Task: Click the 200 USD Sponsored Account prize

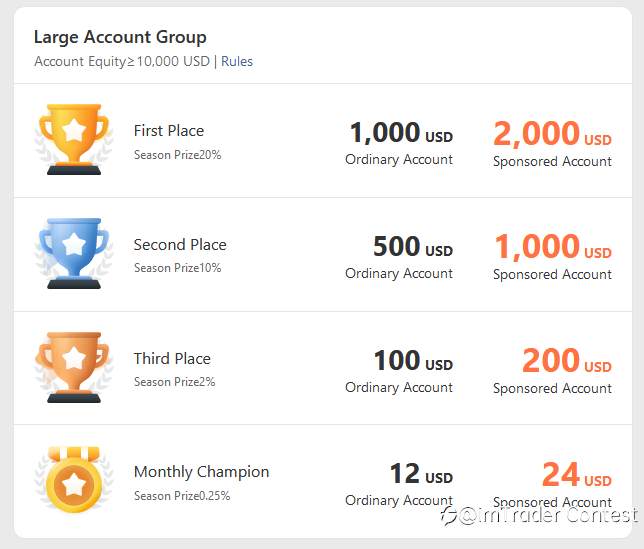Action: [x=552, y=371]
